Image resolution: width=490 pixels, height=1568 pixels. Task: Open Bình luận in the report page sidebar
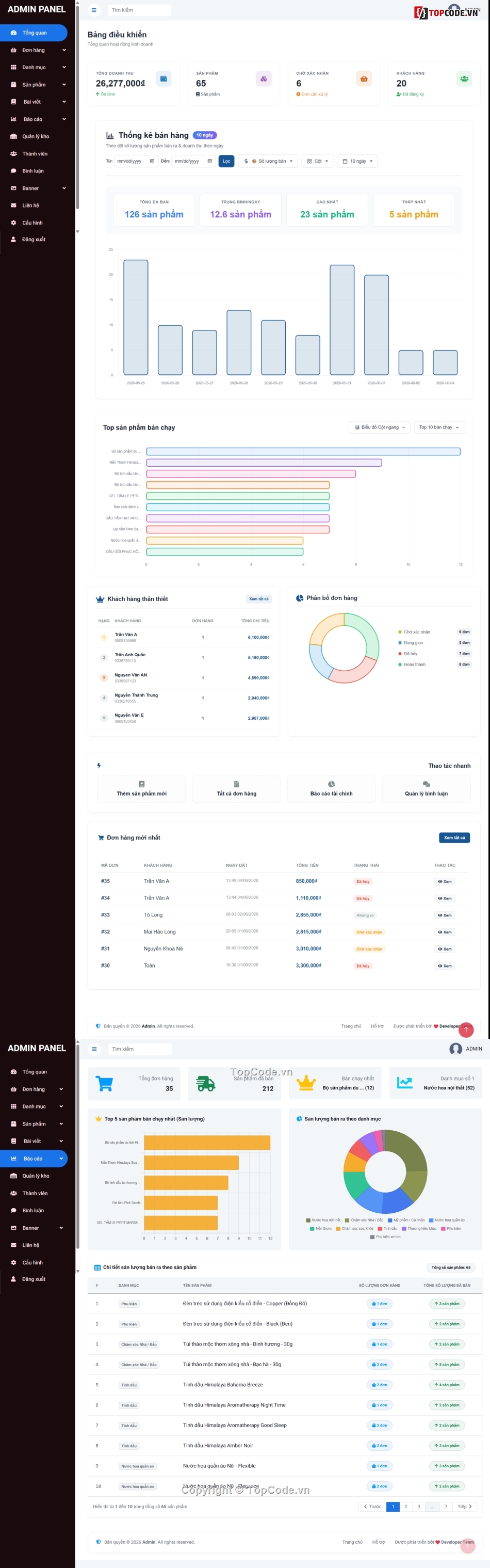(33, 1210)
